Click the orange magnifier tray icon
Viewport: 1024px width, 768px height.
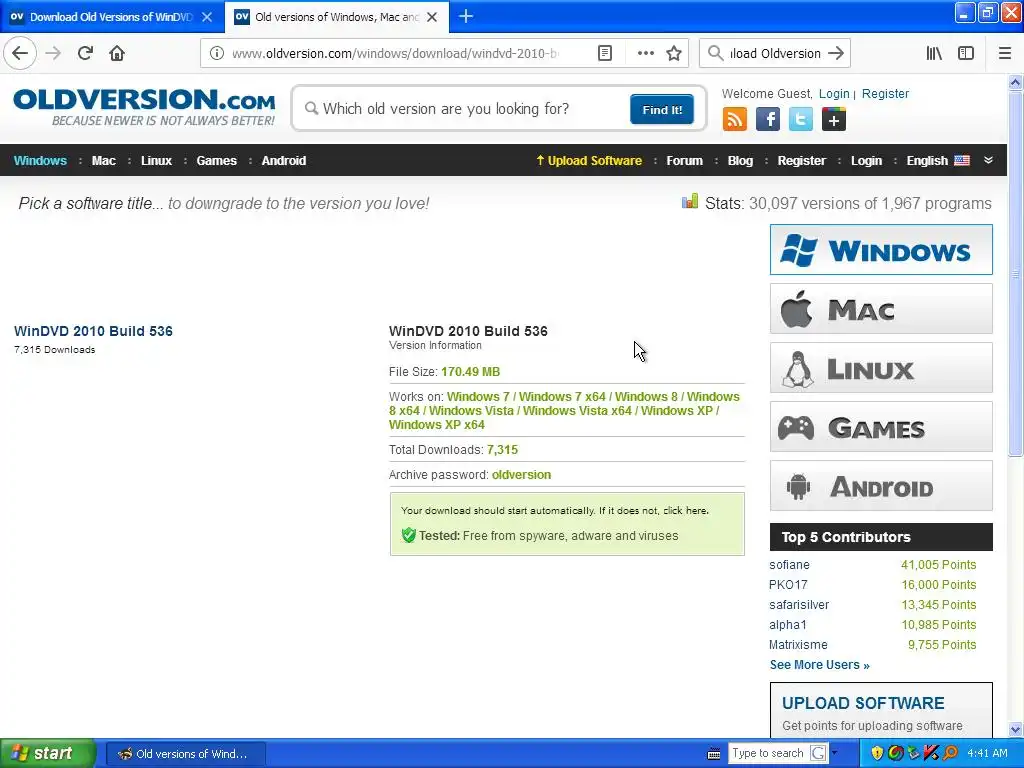(x=950, y=753)
